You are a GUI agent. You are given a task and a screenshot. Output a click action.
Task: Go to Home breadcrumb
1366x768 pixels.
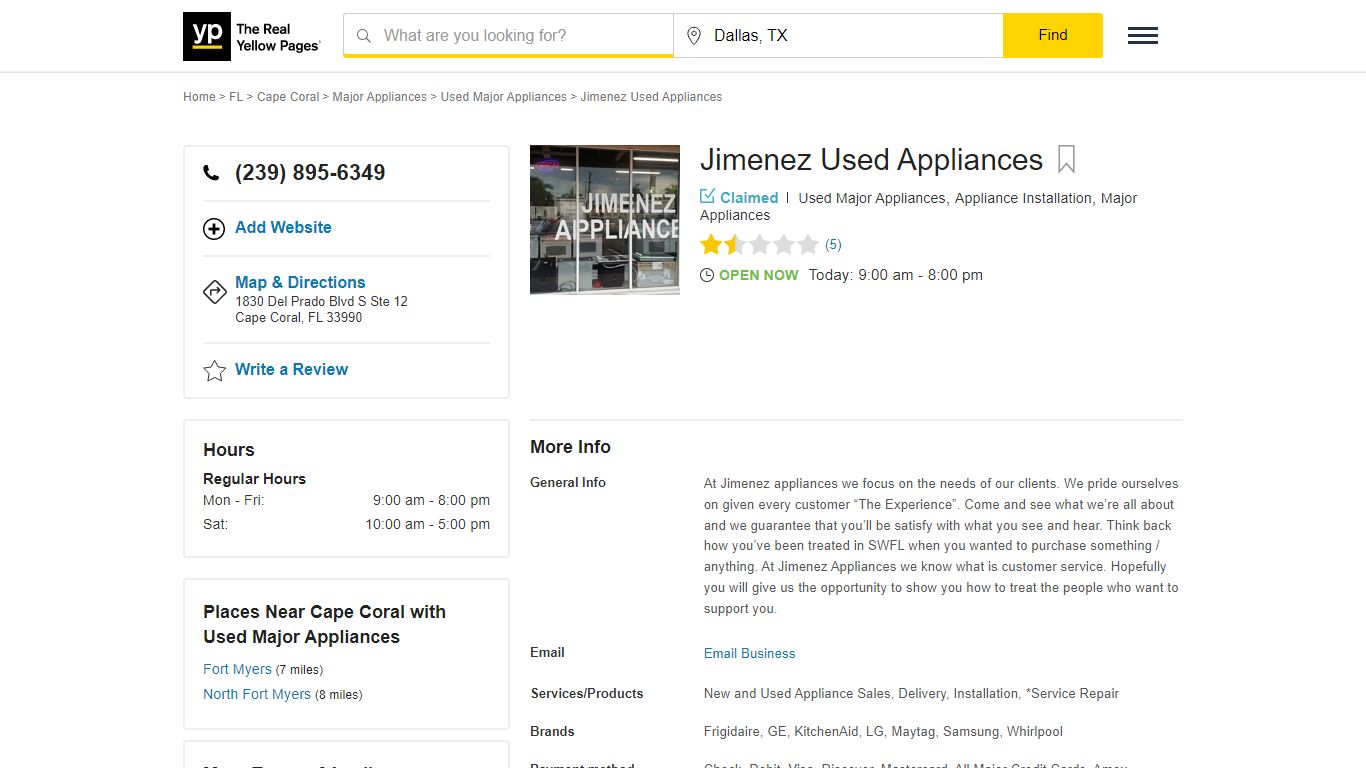199,97
